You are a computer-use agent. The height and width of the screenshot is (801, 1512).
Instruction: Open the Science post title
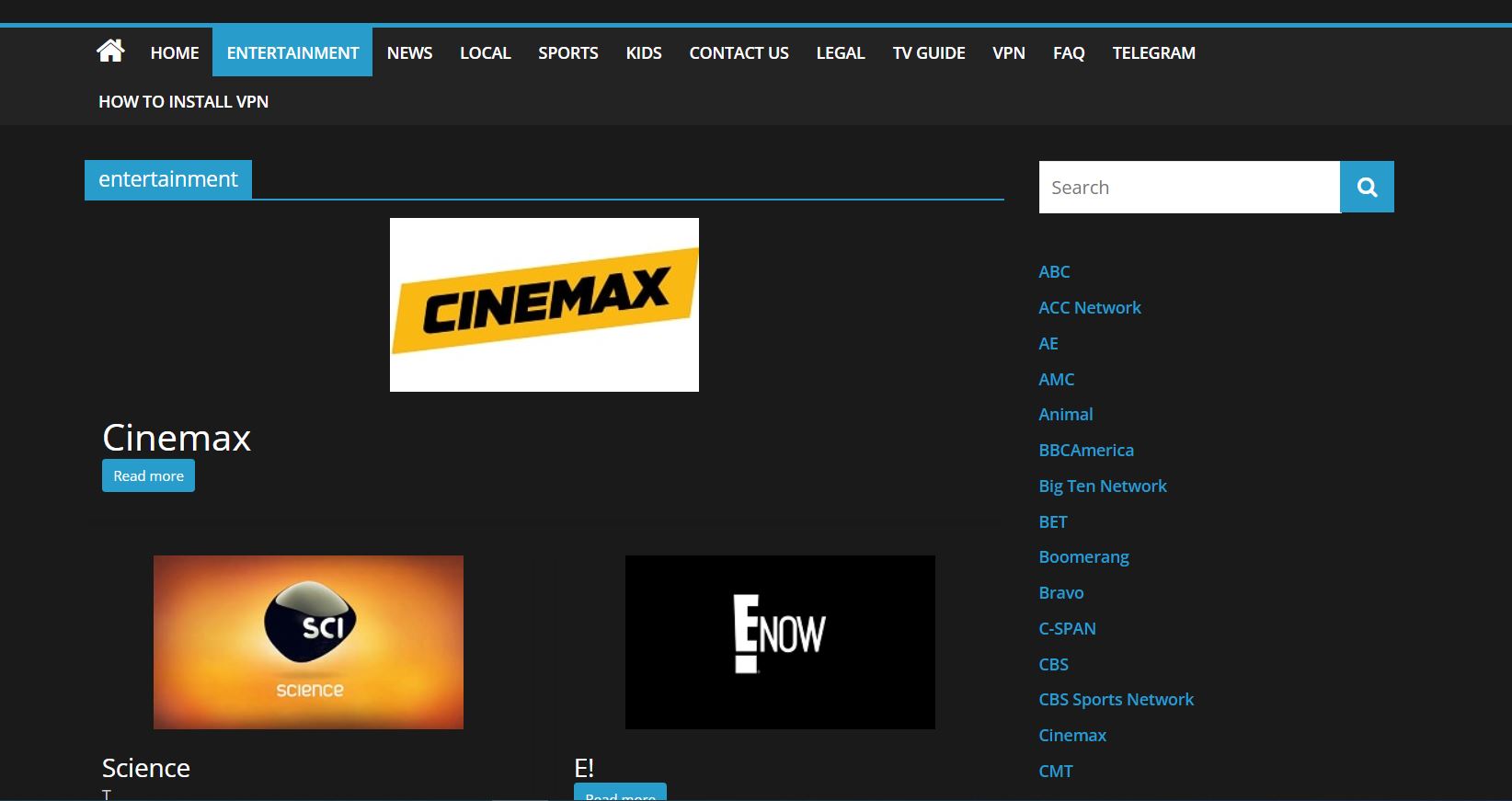tap(146, 768)
